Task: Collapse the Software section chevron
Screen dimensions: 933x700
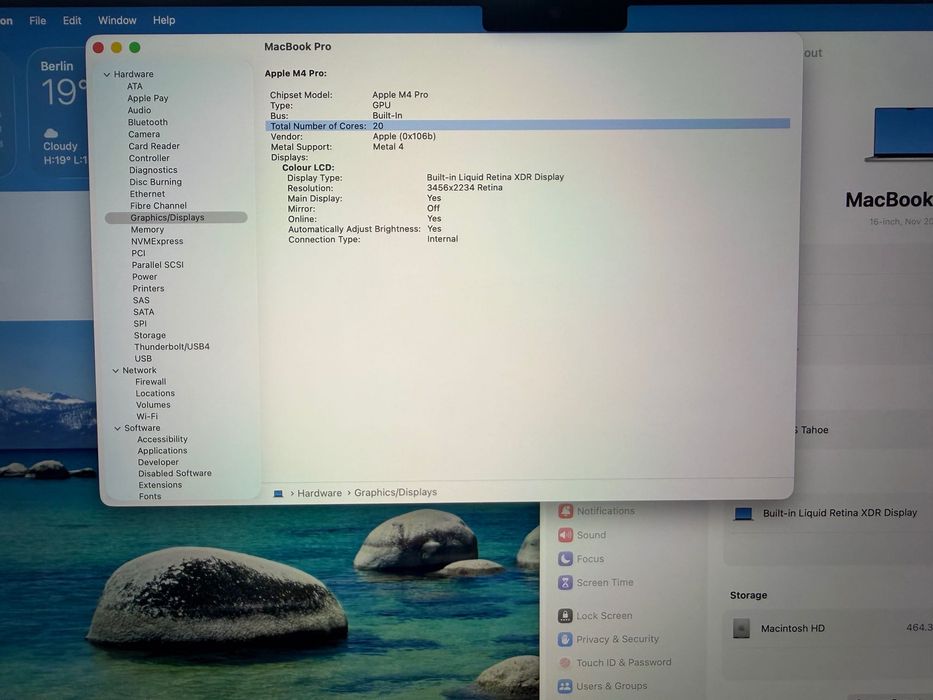Action: (x=117, y=428)
